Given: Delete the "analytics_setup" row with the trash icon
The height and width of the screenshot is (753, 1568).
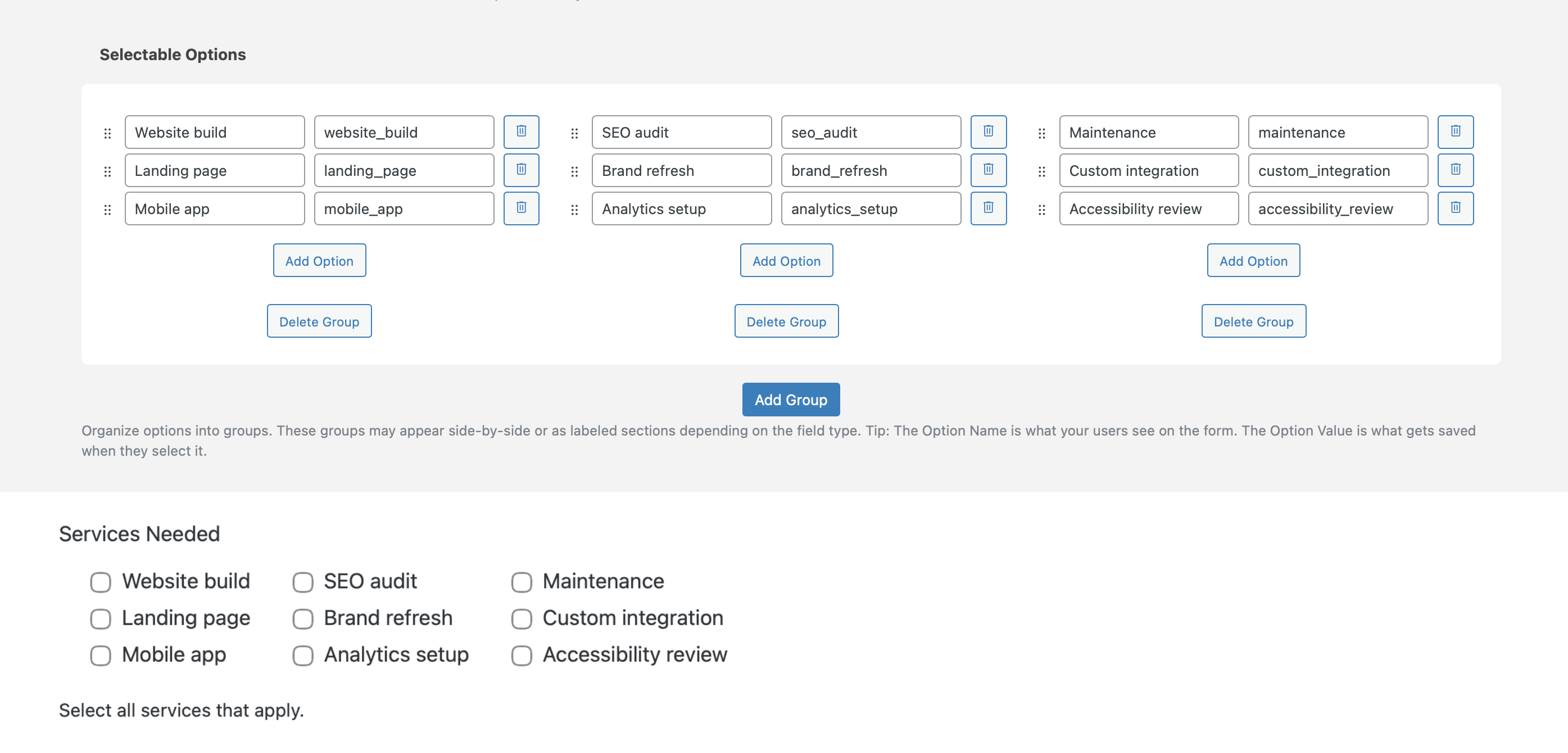Looking at the screenshot, I should (x=989, y=208).
